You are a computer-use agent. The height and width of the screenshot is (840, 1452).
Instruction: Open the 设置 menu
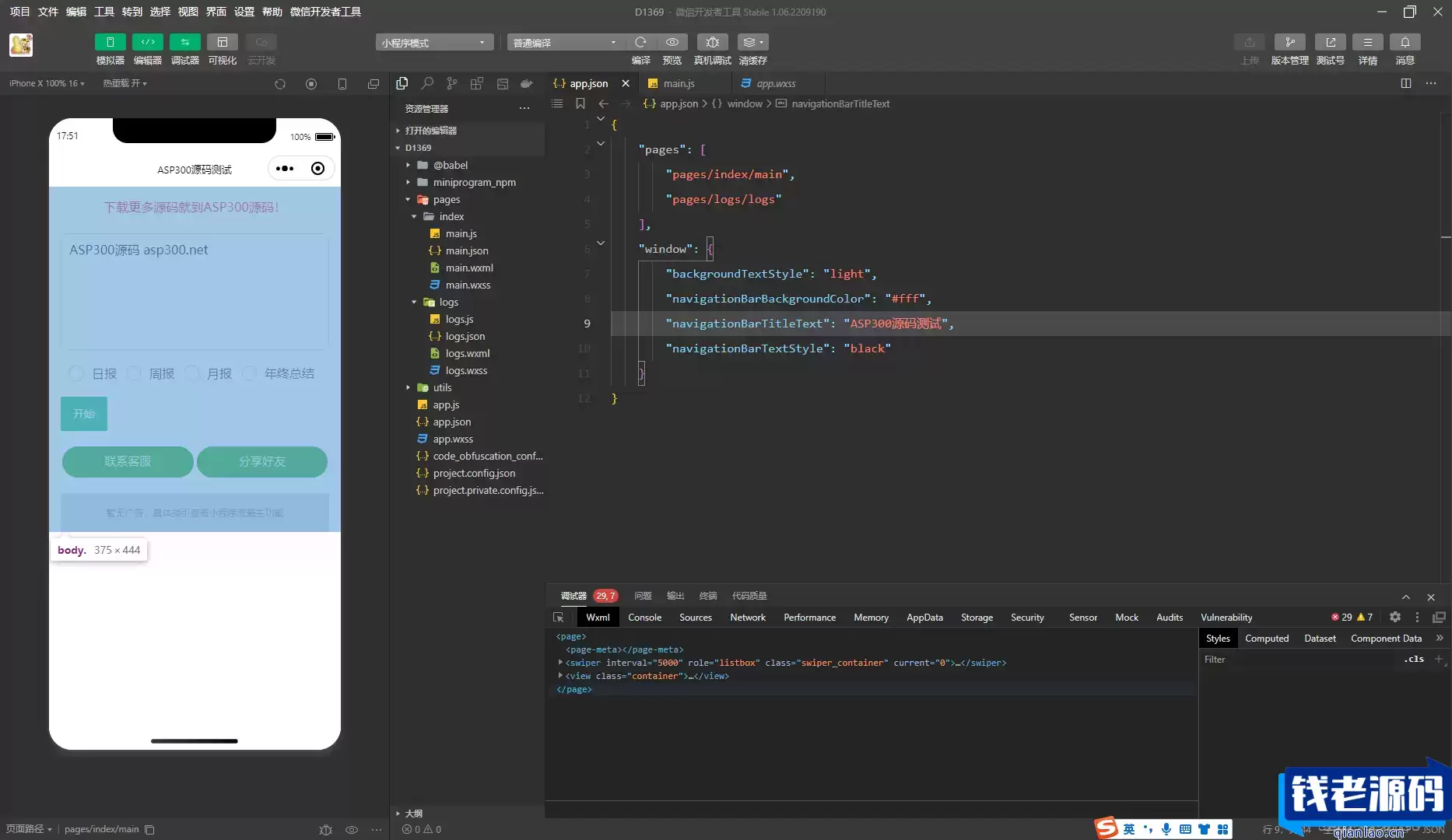pos(244,12)
